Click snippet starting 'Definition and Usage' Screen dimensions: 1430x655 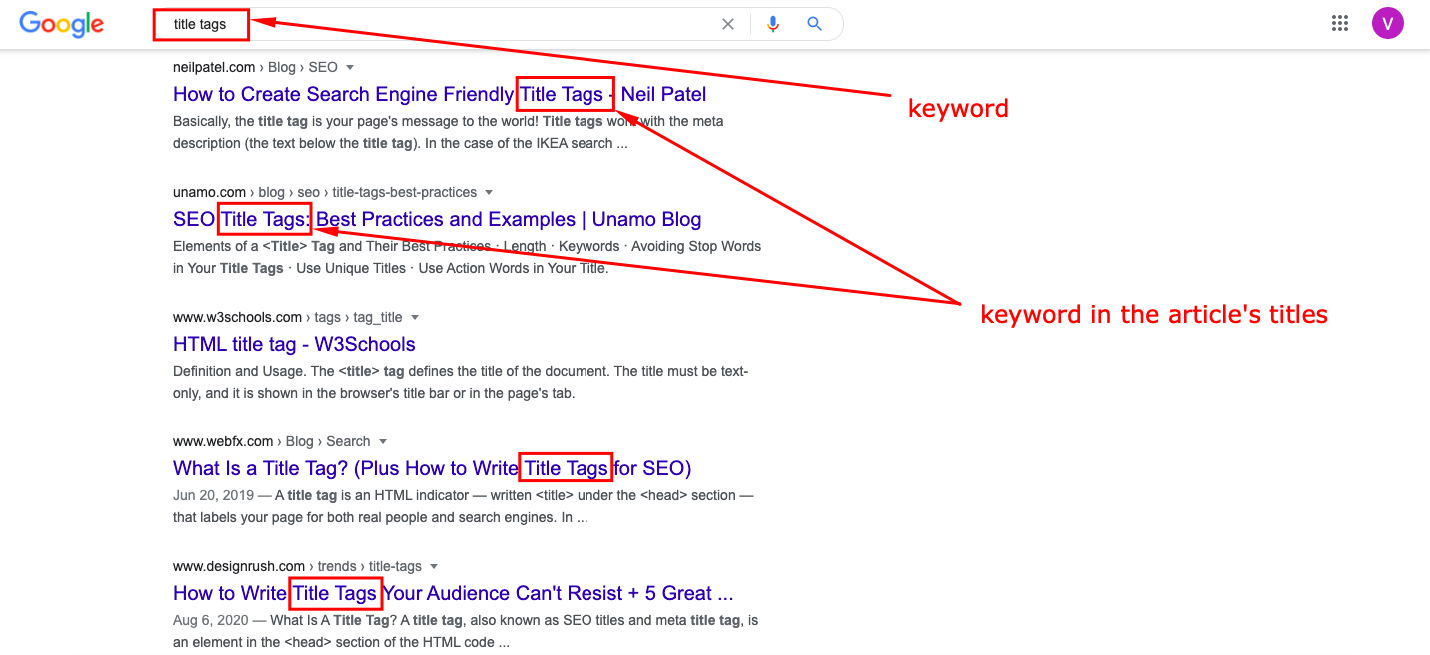coord(461,382)
